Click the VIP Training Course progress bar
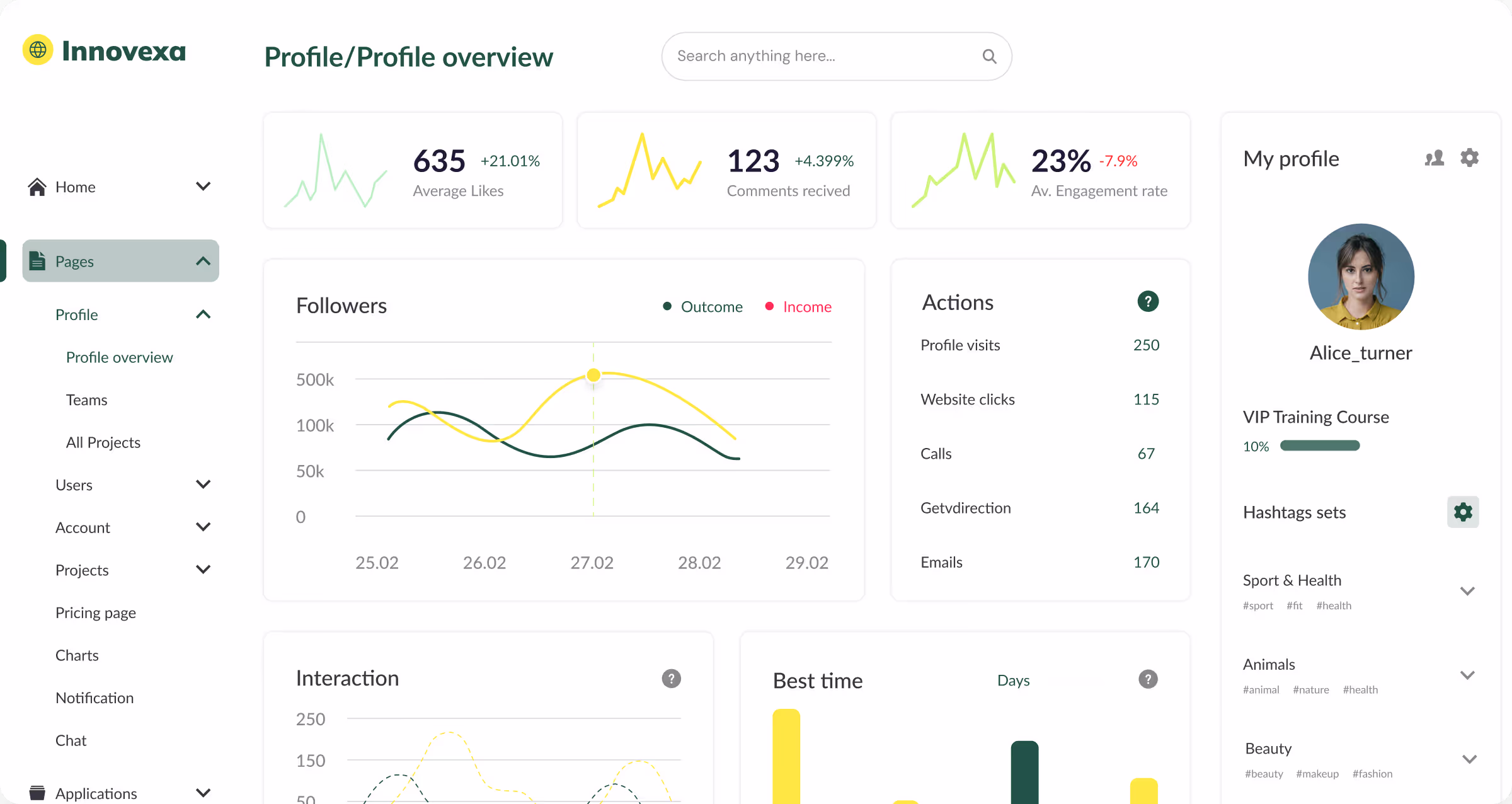 [1319, 446]
